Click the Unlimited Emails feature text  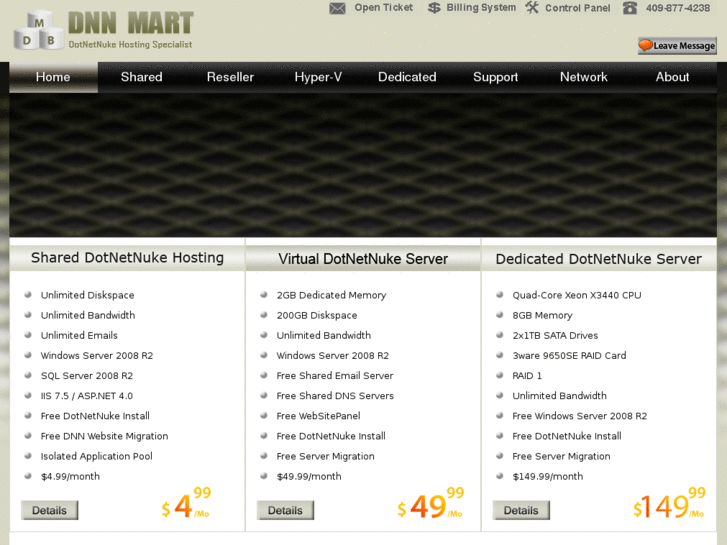(x=79, y=335)
